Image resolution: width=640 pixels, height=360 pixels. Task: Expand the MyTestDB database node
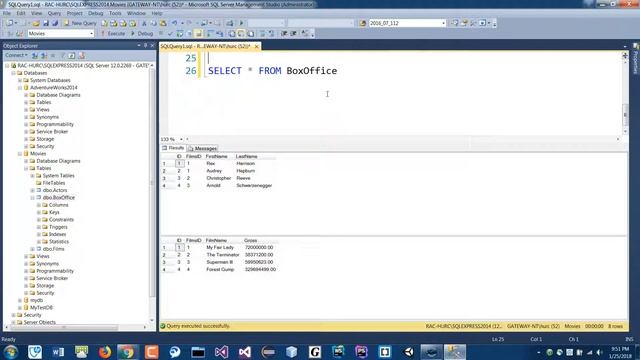pos(20,308)
